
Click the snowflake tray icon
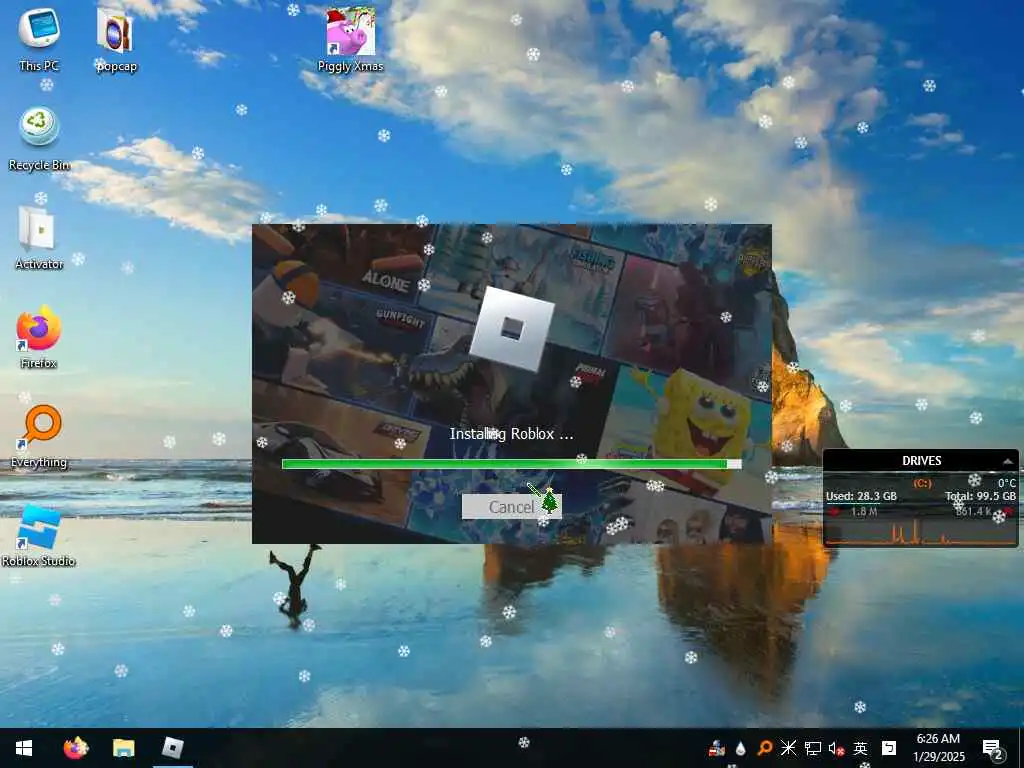[788, 748]
